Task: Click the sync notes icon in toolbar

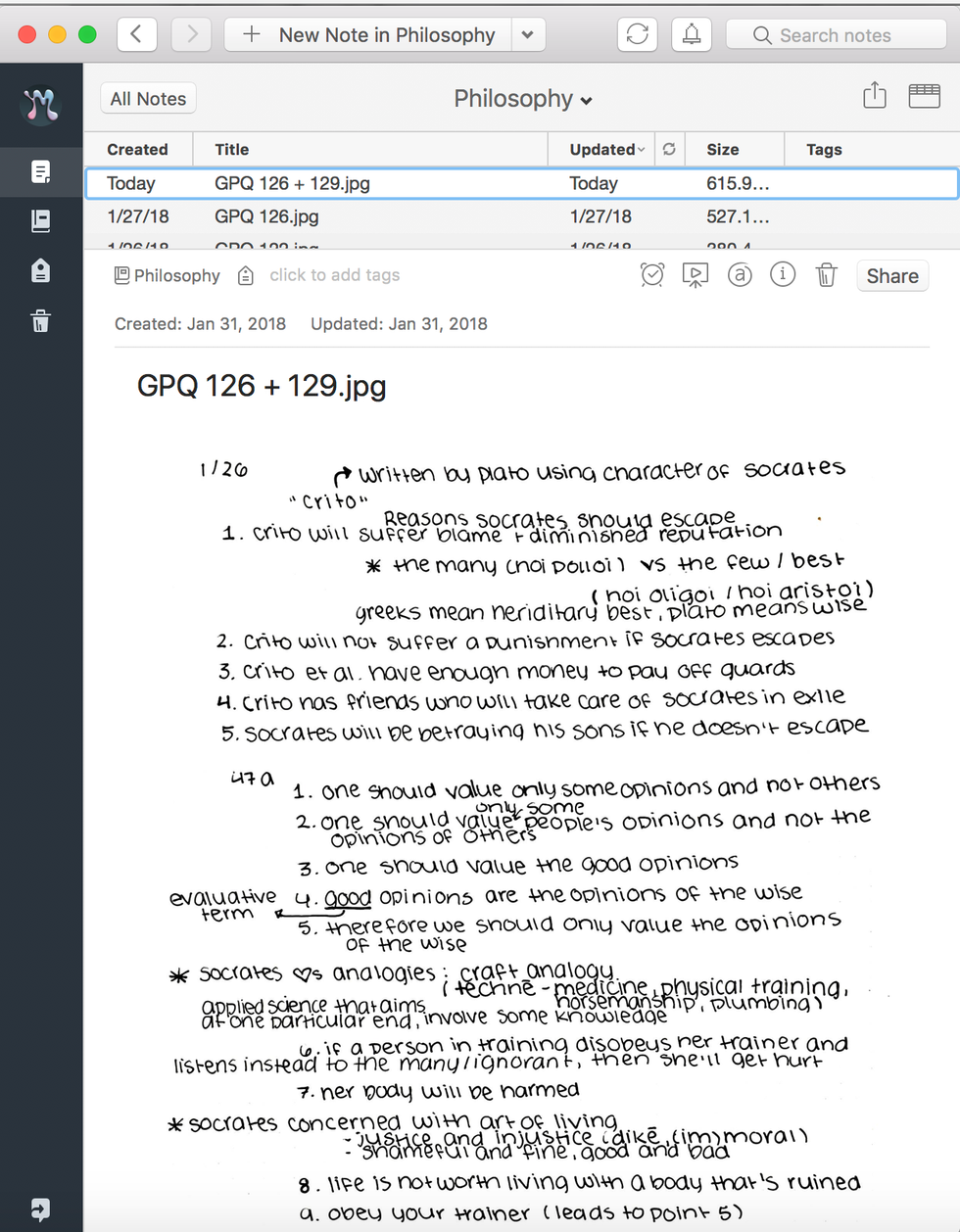Action: coord(637,34)
